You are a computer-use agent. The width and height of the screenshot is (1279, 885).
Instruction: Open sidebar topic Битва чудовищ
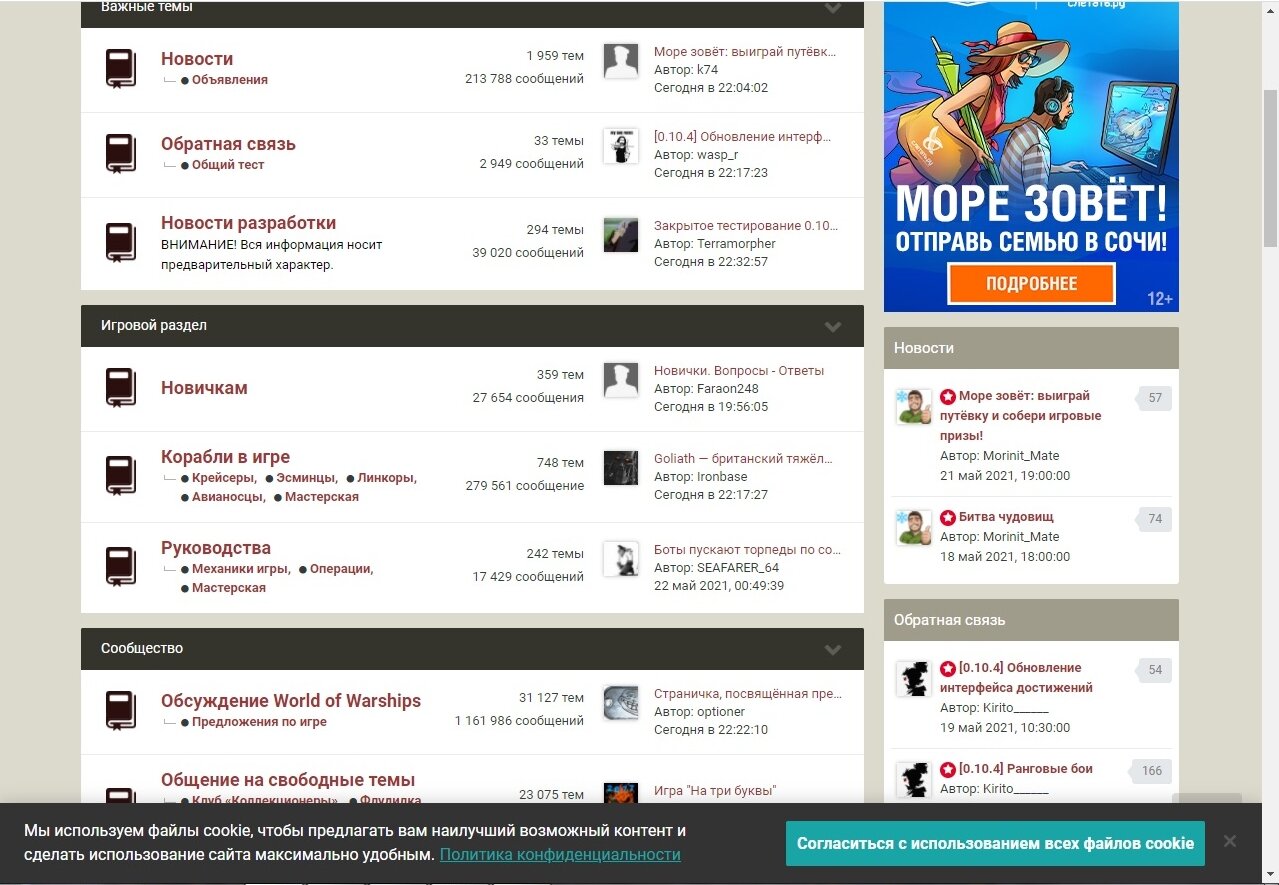pos(1006,517)
